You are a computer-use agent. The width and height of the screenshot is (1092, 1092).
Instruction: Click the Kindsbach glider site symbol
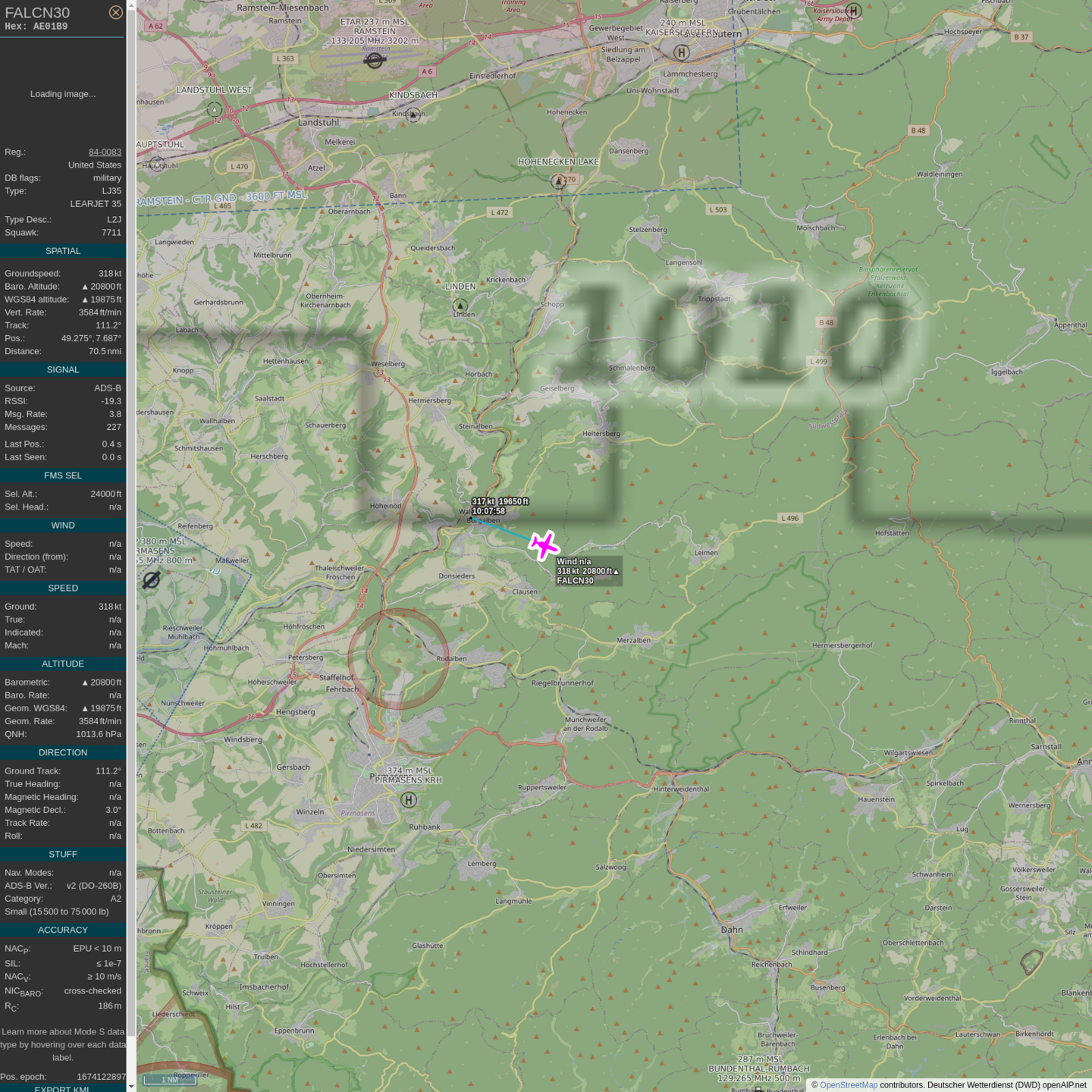point(413,115)
